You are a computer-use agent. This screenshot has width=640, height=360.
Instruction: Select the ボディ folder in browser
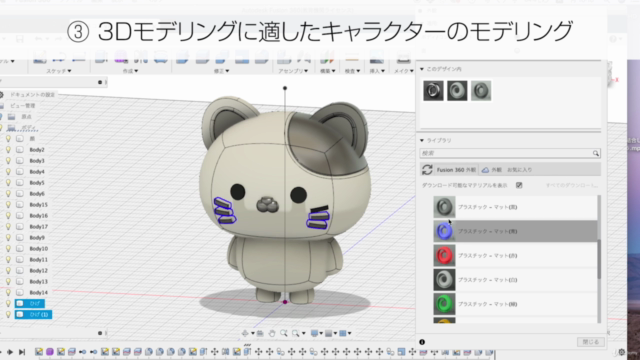pos(29,128)
